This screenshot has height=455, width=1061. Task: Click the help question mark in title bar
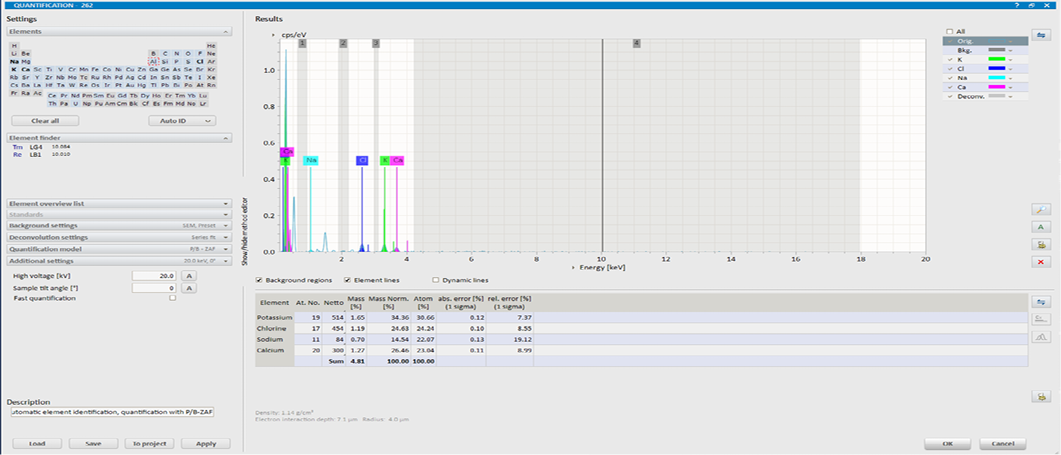pos(1016,5)
